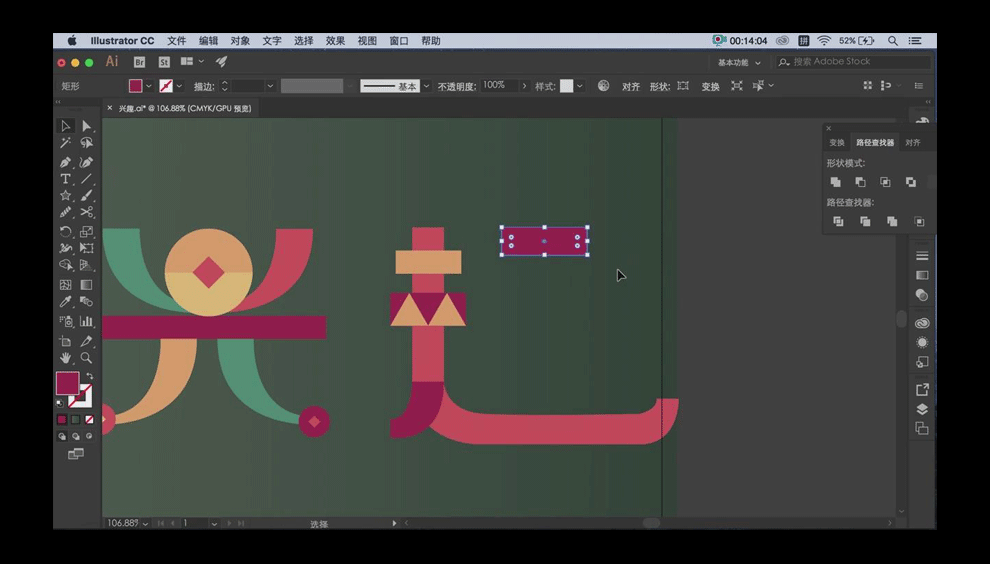Click the Minus Front shape mode icon
This screenshot has height=564, width=990.
860,182
